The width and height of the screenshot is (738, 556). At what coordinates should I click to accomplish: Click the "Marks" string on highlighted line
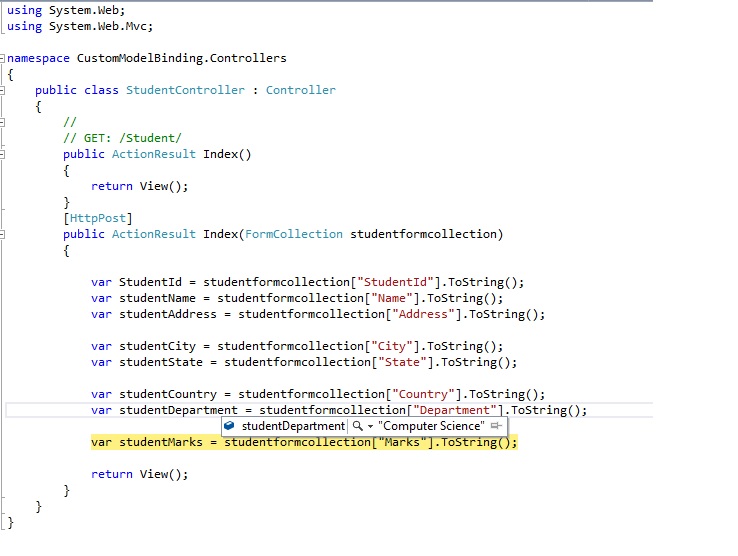(x=402, y=442)
